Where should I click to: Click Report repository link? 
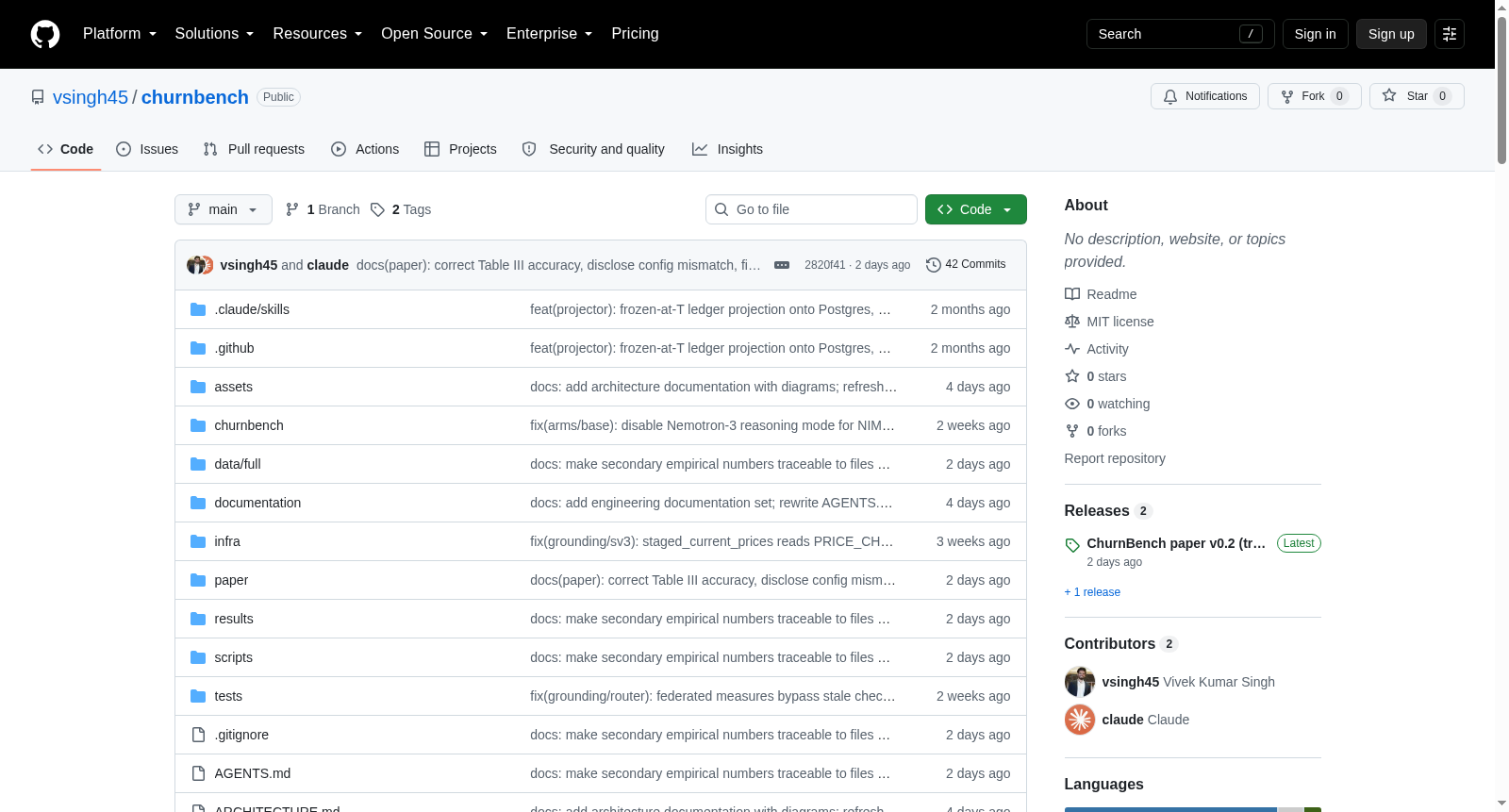coord(1115,458)
